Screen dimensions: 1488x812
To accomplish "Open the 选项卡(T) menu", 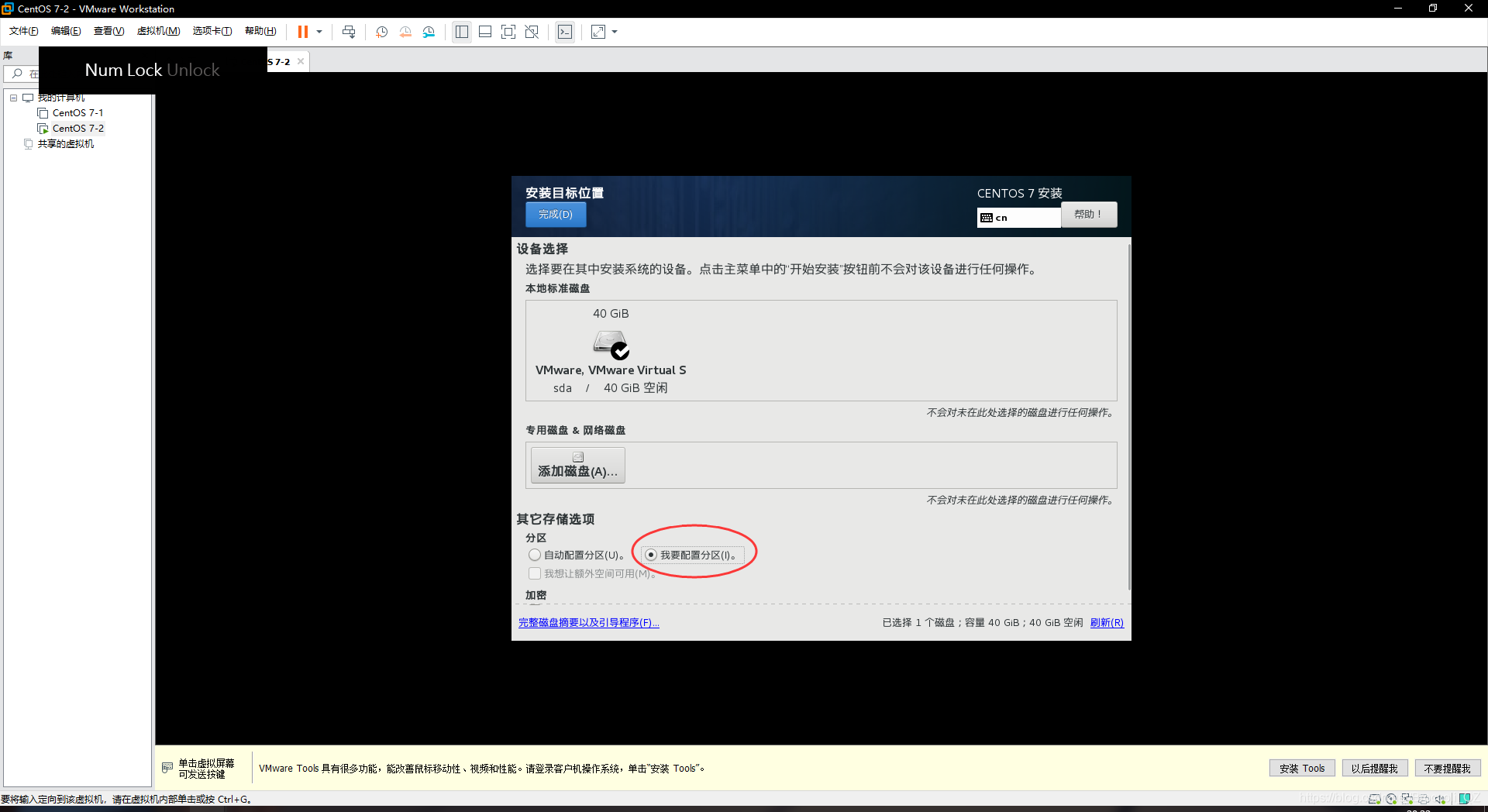I will coord(212,31).
